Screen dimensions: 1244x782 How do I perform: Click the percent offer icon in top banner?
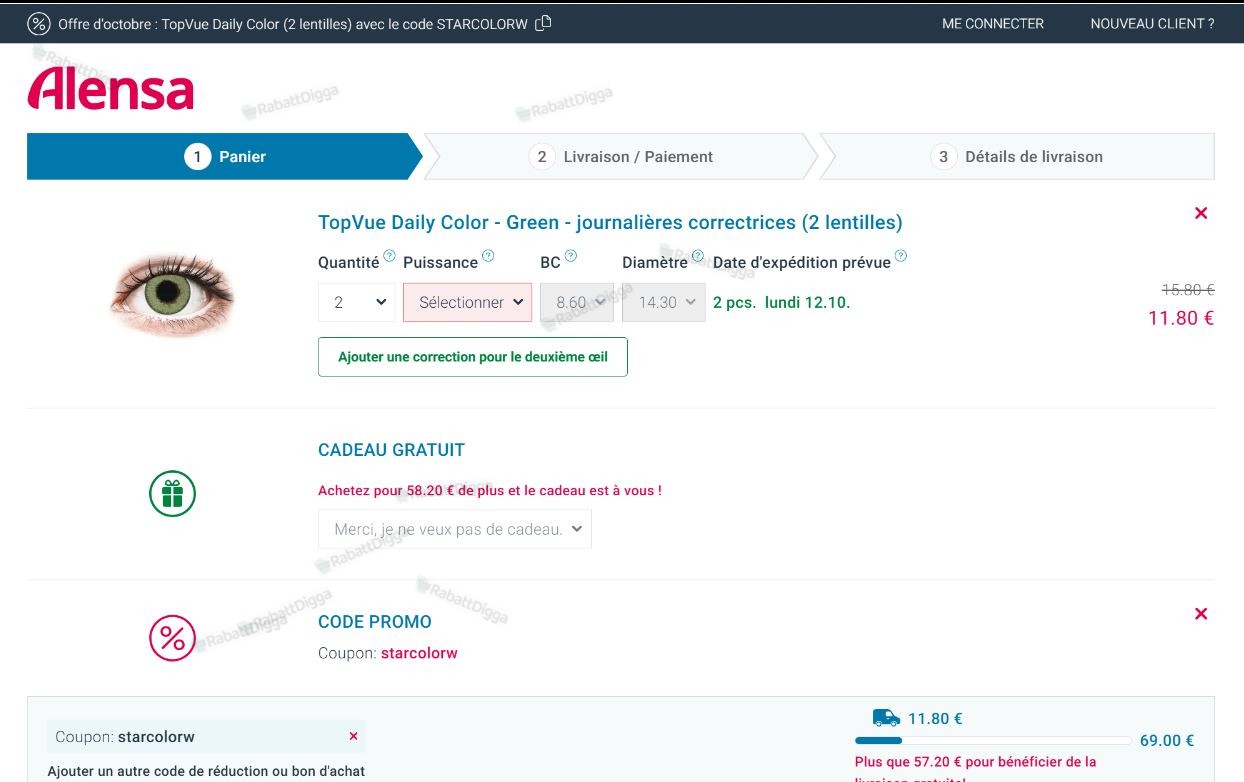click(39, 24)
